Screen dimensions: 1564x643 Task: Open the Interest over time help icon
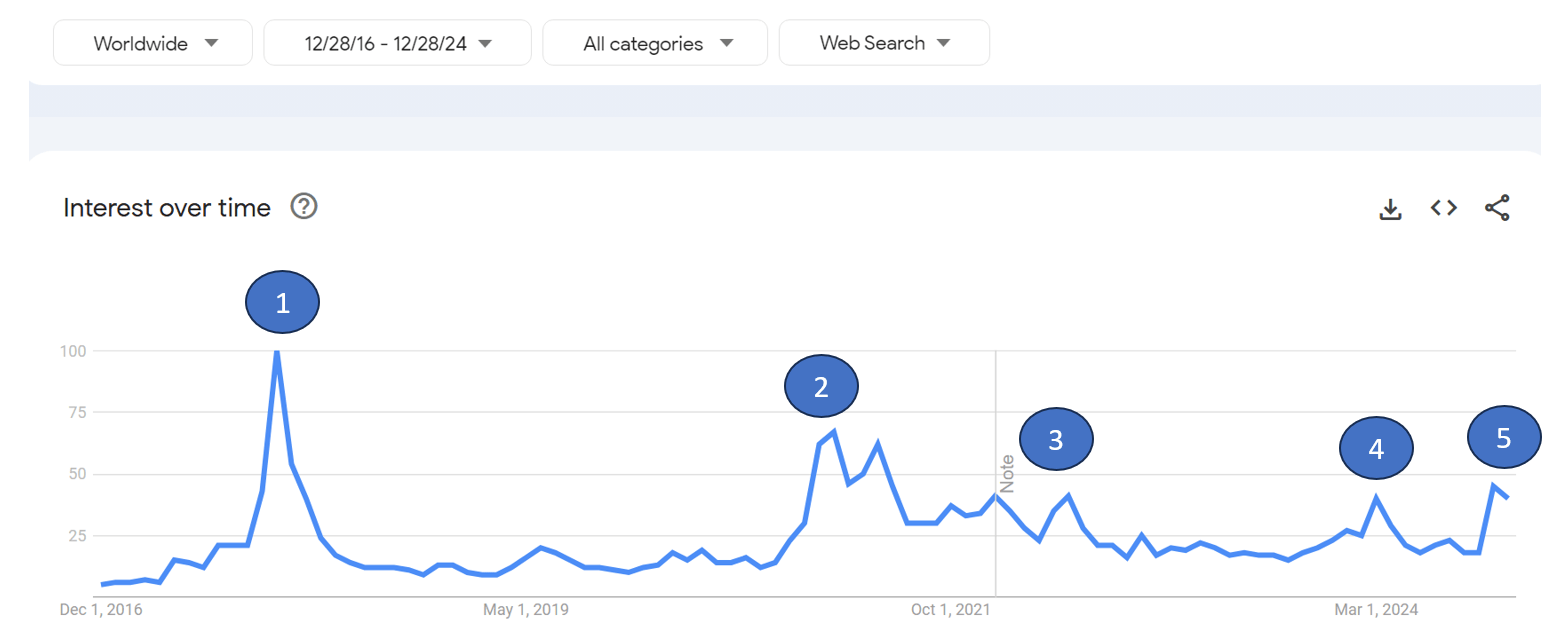304,207
